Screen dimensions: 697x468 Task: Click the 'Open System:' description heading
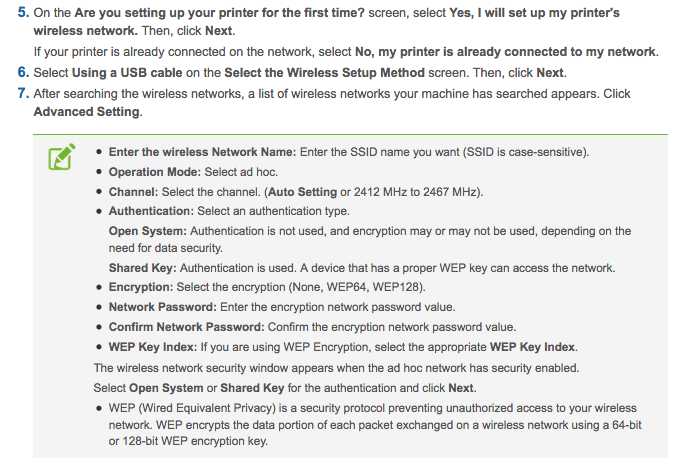148,231
